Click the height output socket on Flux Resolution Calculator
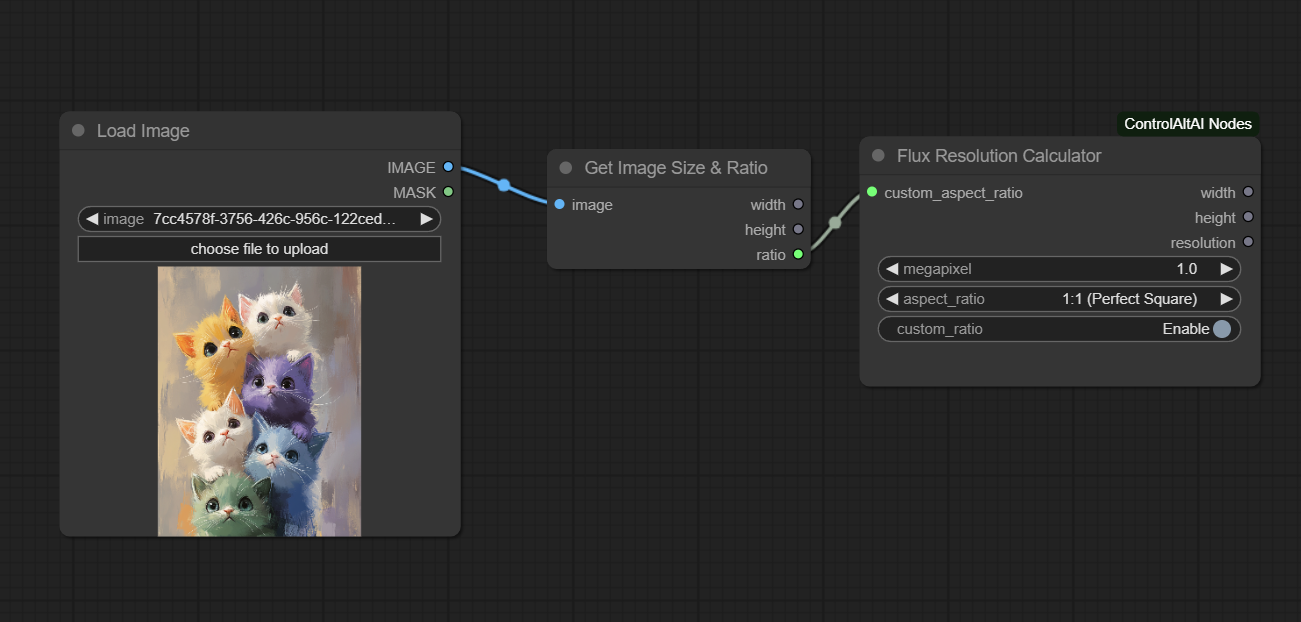The width and height of the screenshot is (1301, 622). 1248,217
